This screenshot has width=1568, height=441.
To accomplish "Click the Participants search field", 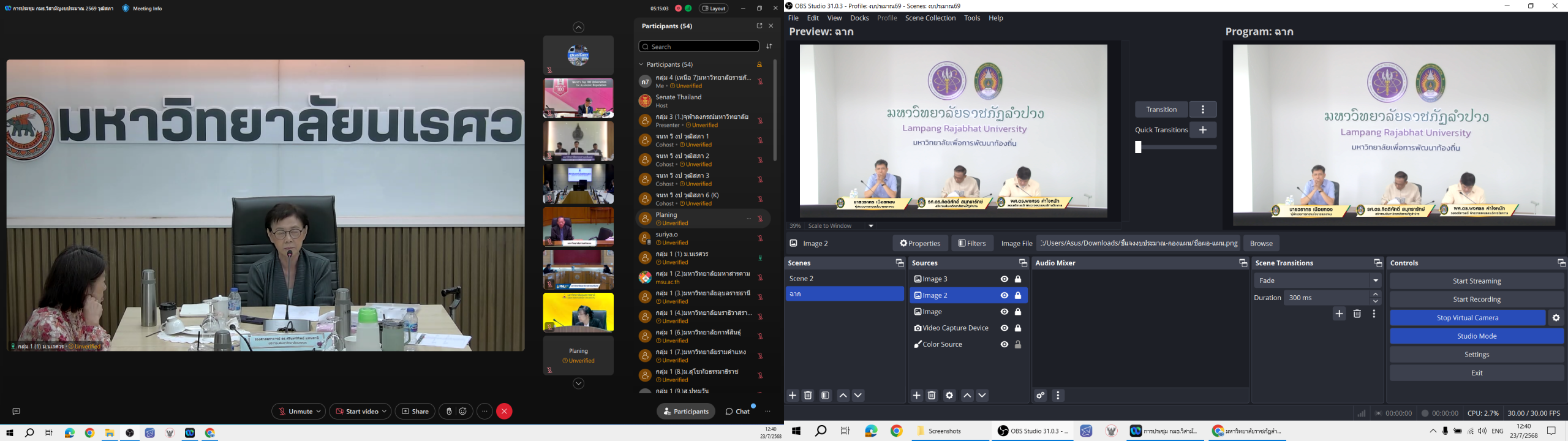I will click(x=699, y=47).
